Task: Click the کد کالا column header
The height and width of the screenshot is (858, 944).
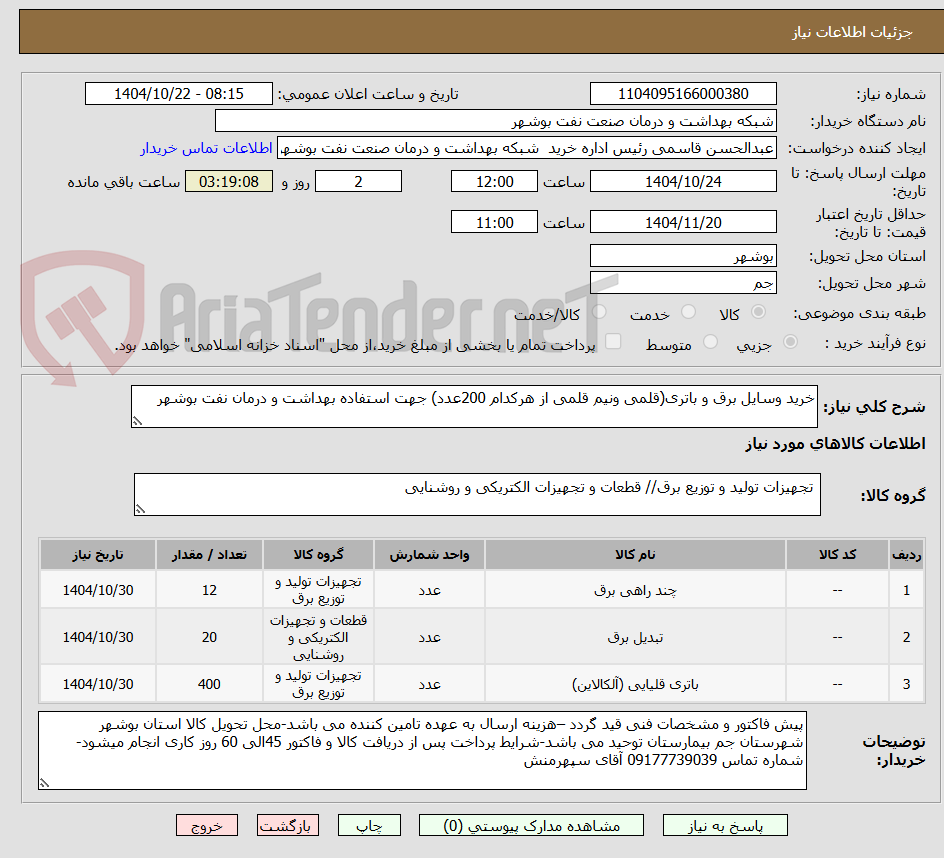Action: click(837, 555)
